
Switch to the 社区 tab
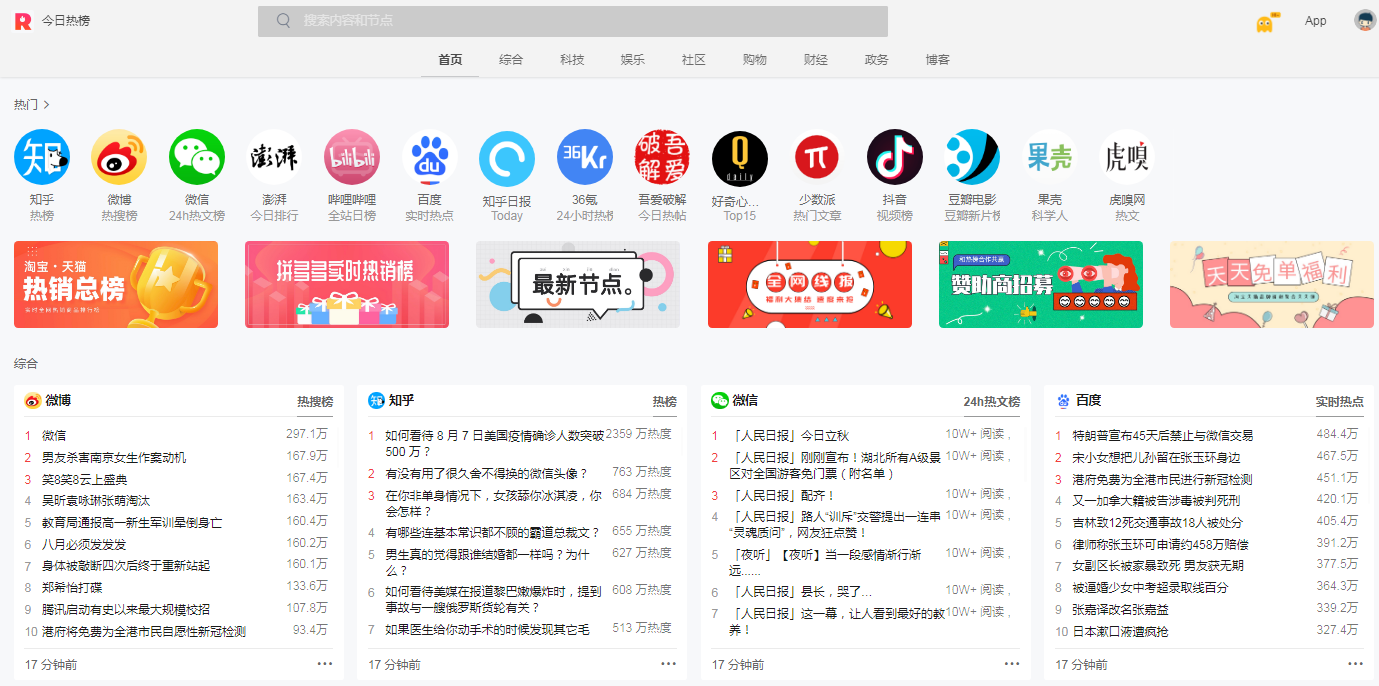(x=694, y=60)
